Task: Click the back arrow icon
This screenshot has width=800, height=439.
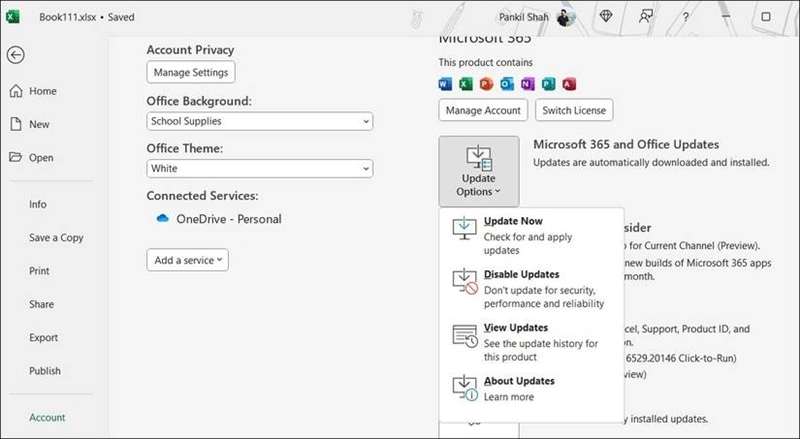Action: [x=16, y=56]
